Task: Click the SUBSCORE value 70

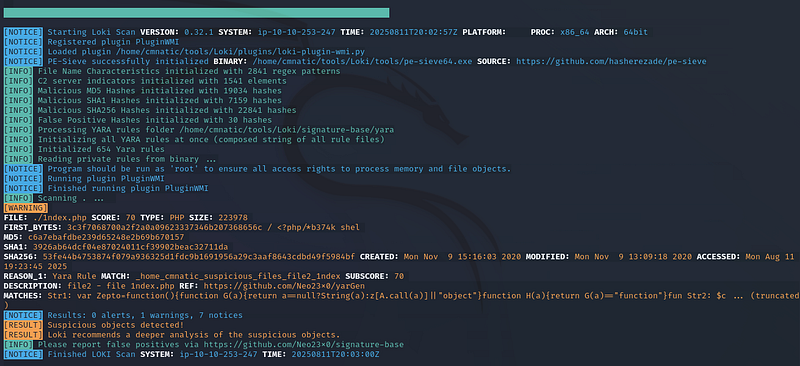Action: [399, 276]
